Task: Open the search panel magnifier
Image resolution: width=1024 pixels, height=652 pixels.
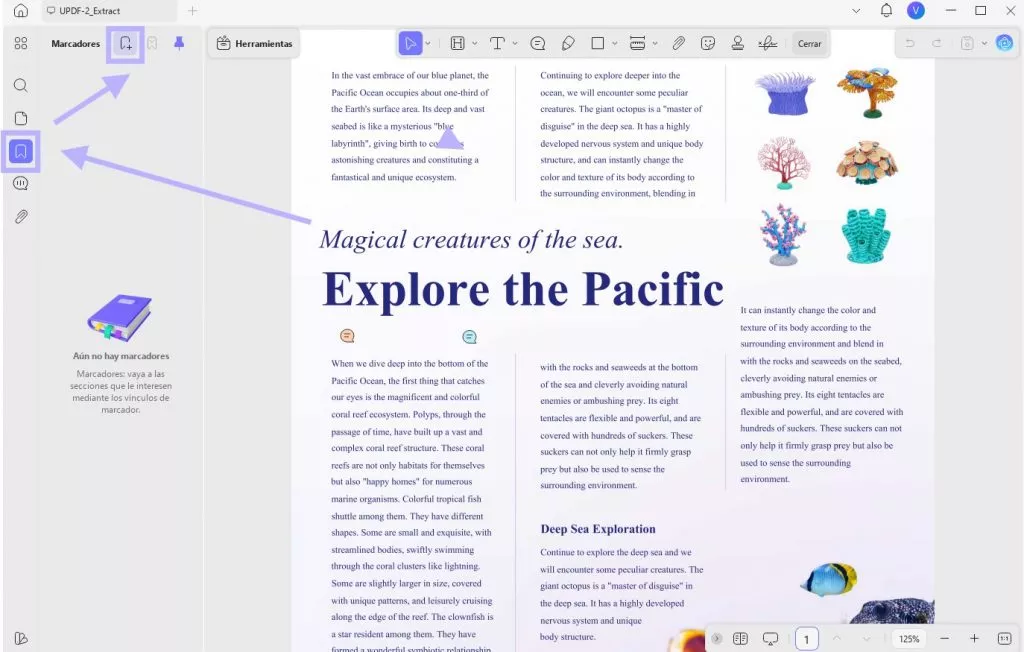Action: click(x=21, y=85)
